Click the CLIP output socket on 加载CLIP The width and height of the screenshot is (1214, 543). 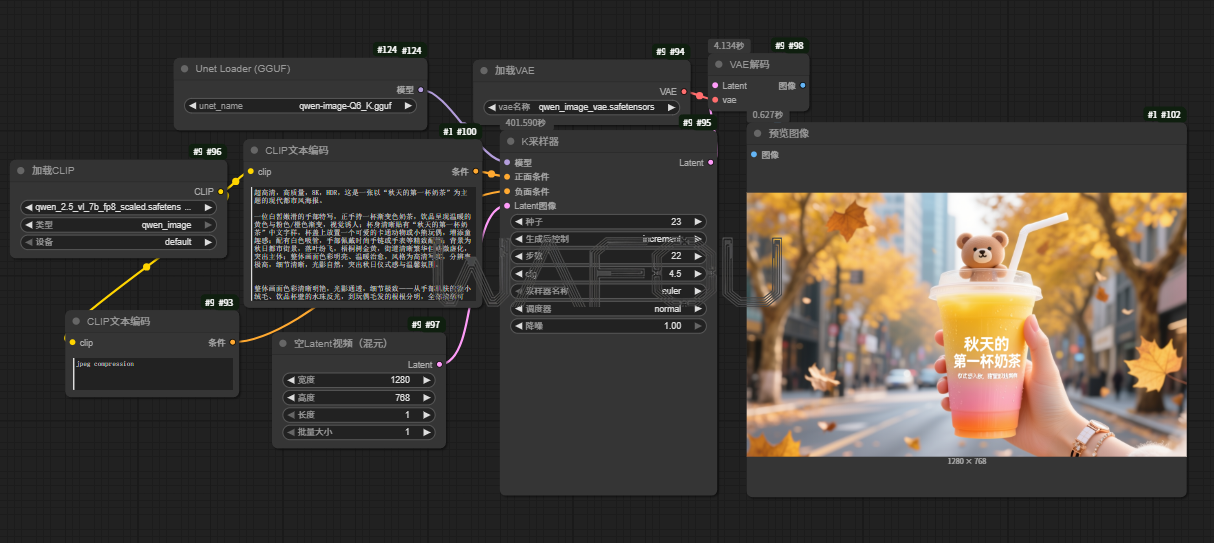(223, 191)
